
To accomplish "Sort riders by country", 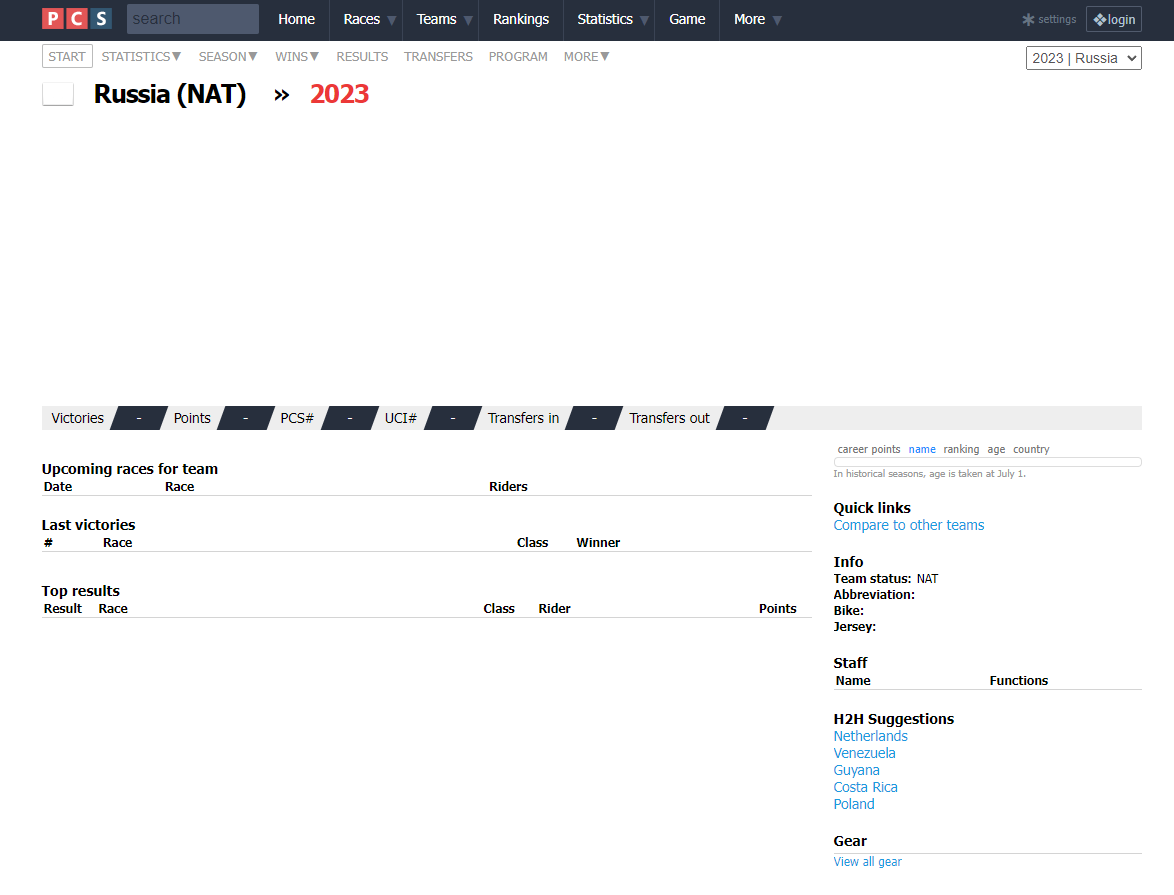I will (1032, 449).
